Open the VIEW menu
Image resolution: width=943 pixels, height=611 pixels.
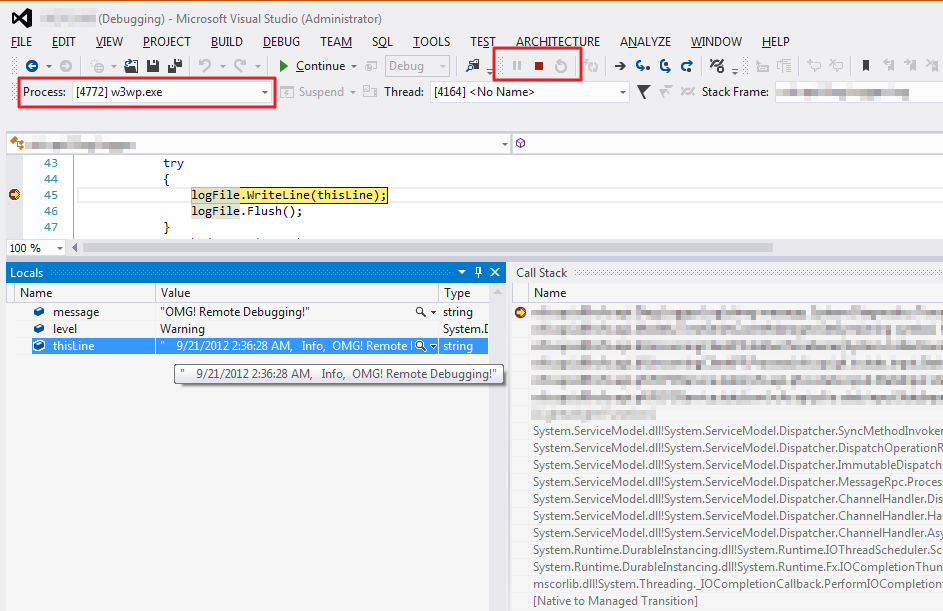[x=109, y=41]
